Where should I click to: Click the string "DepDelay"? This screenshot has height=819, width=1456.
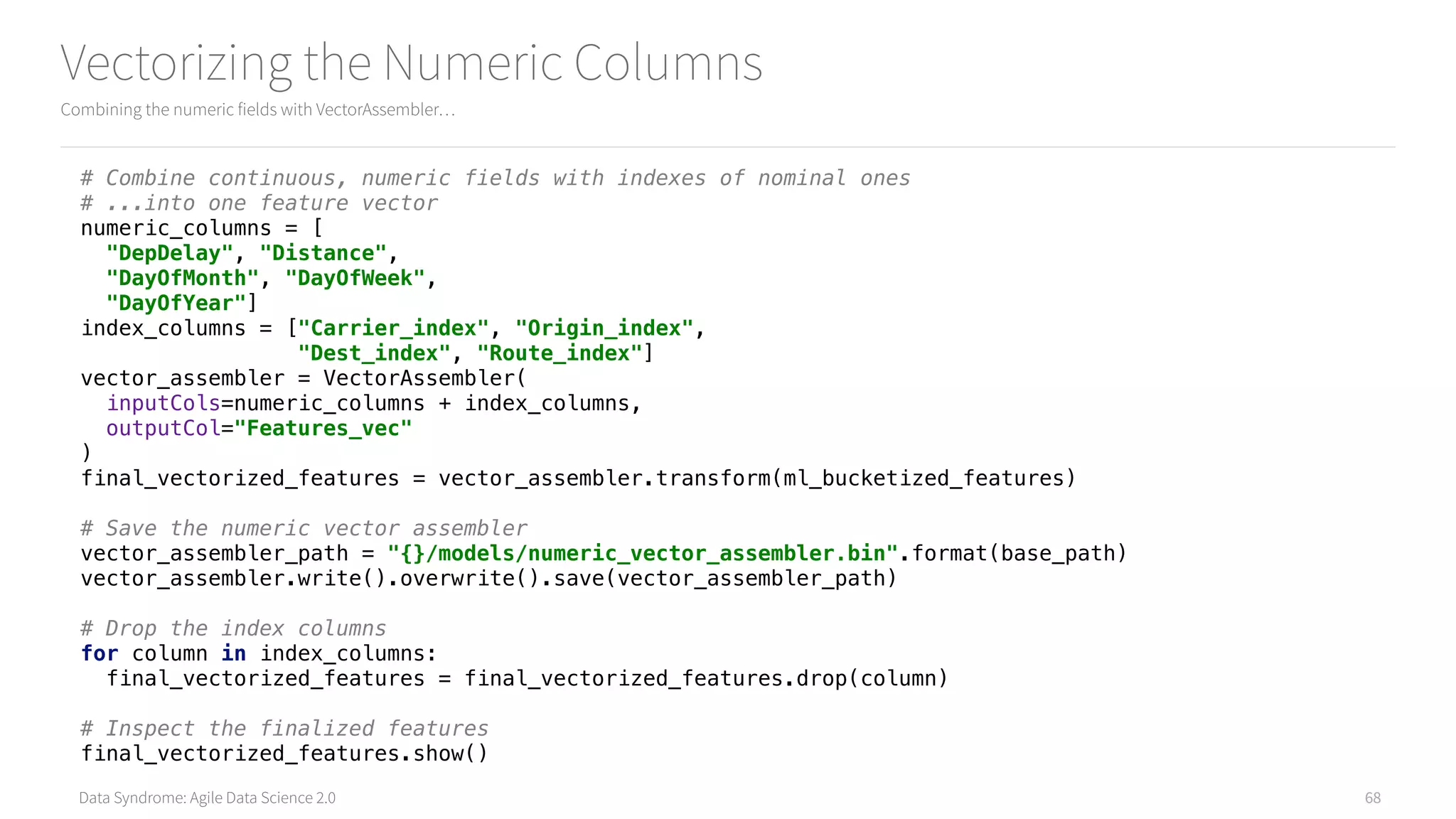point(170,253)
